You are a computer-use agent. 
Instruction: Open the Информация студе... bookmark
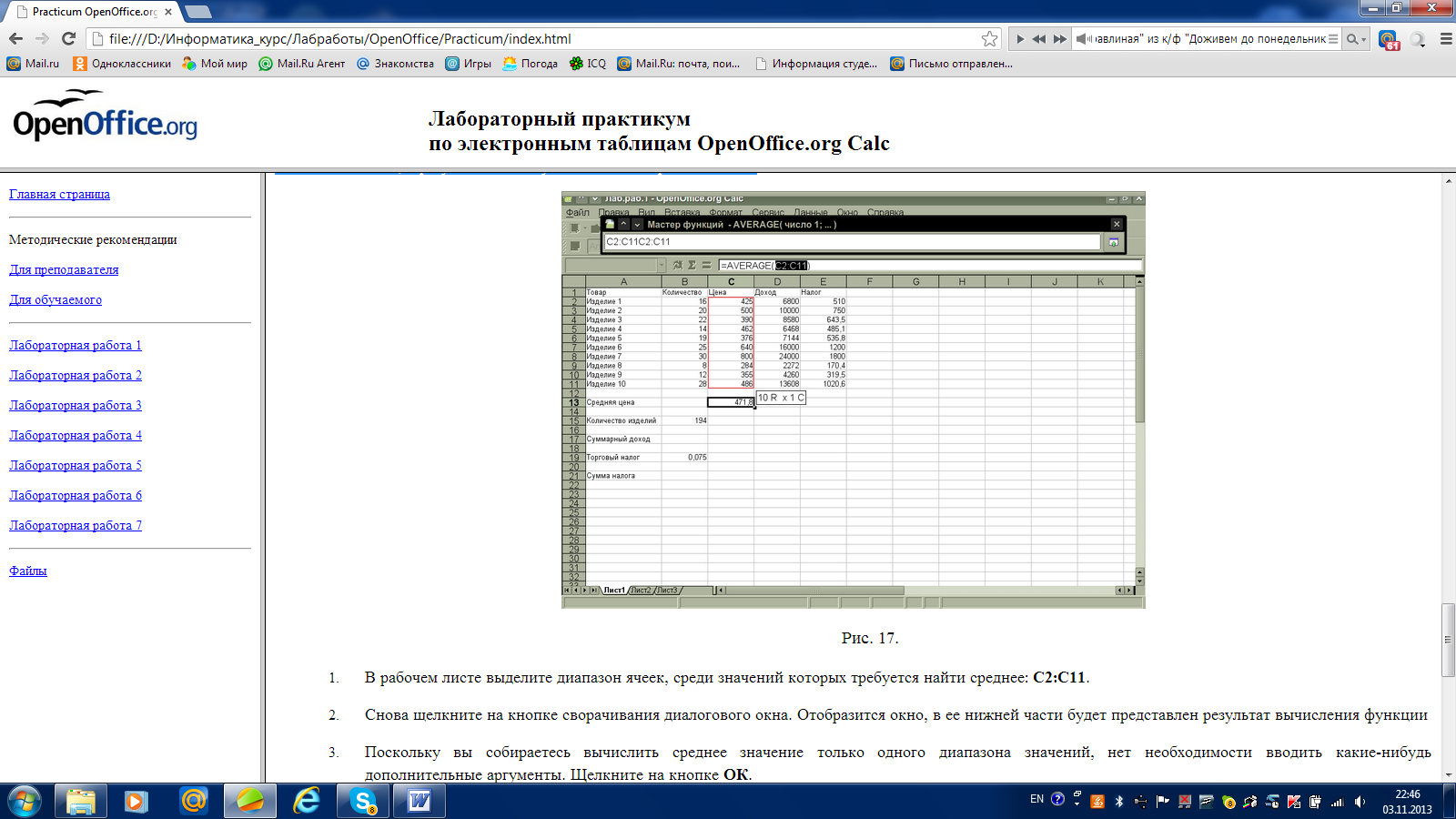click(816, 64)
